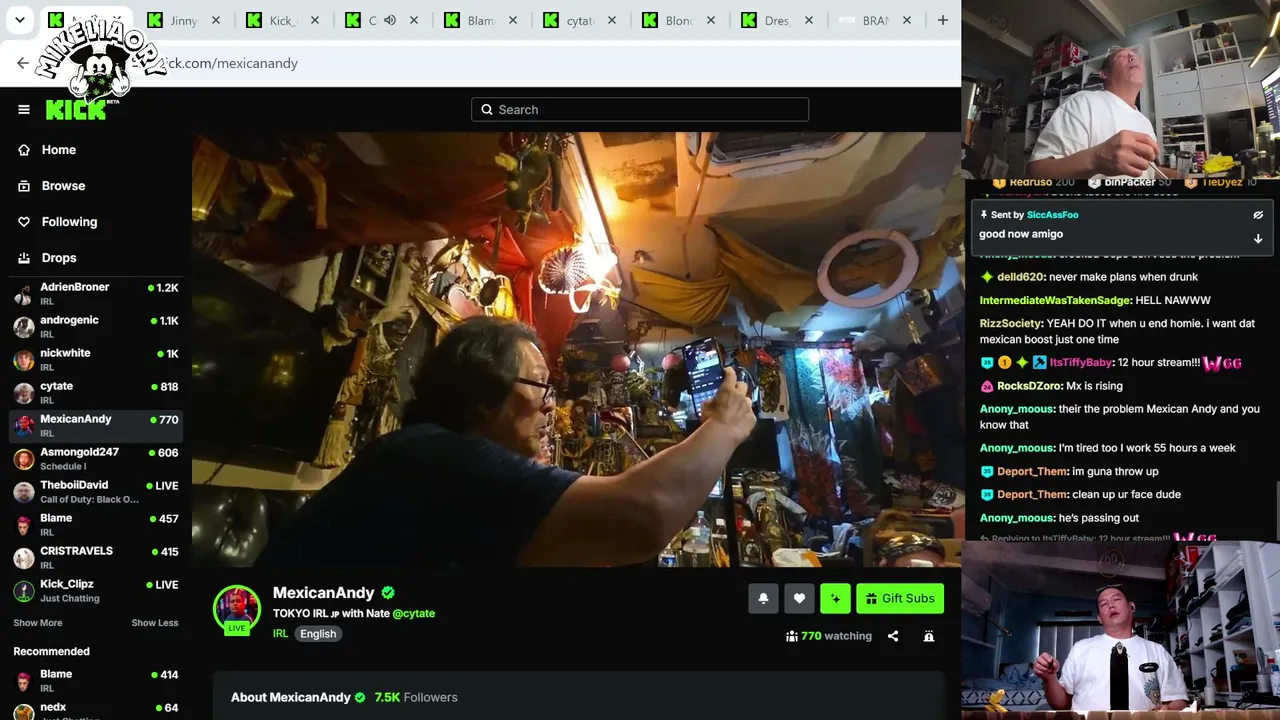Click the green plus subscribe icon button
Viewport: 1280px width, 720px height.
pyautogui.click(x=835, y=598)
